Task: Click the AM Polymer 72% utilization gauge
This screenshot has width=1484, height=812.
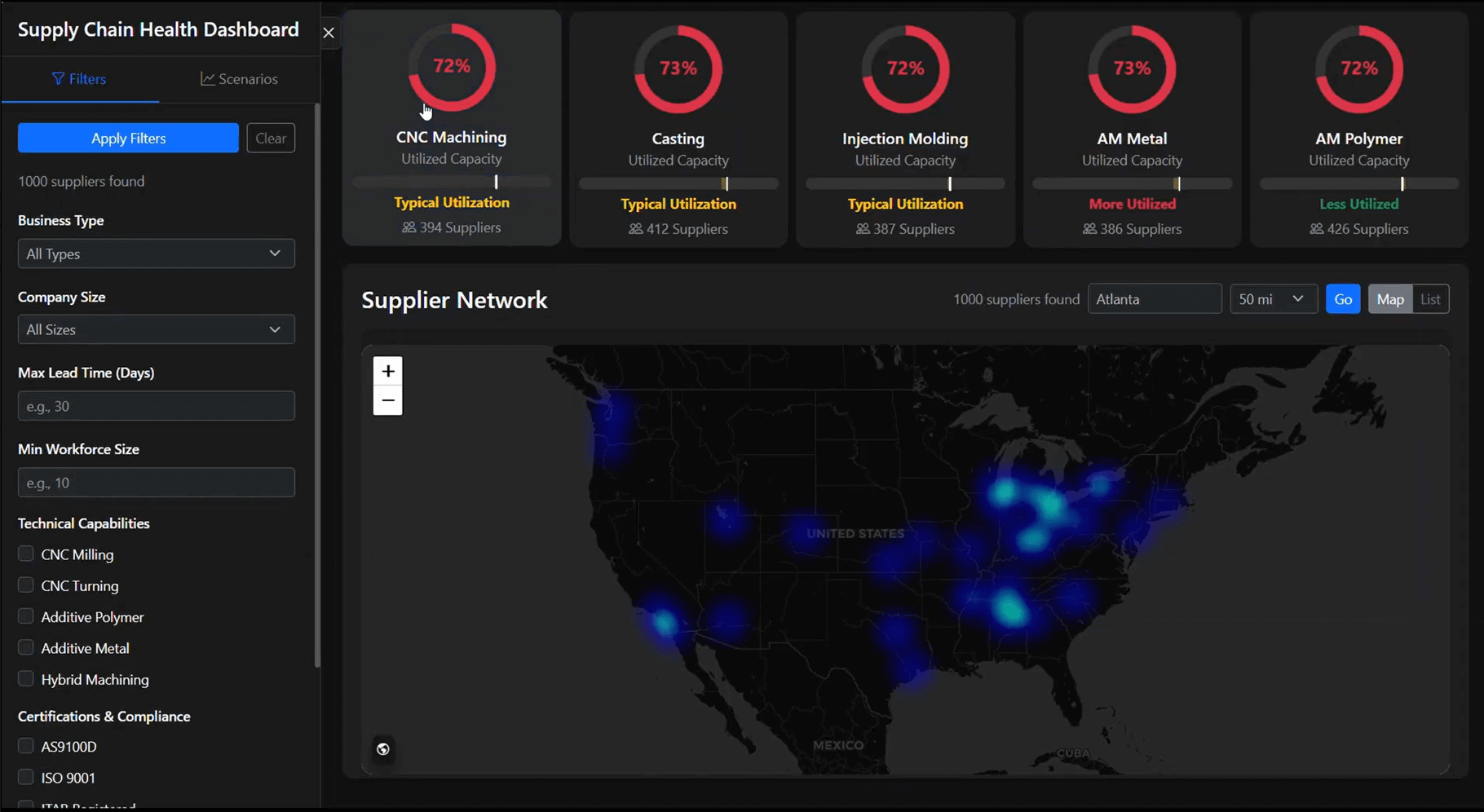Action: click(x=1358, y=68)
